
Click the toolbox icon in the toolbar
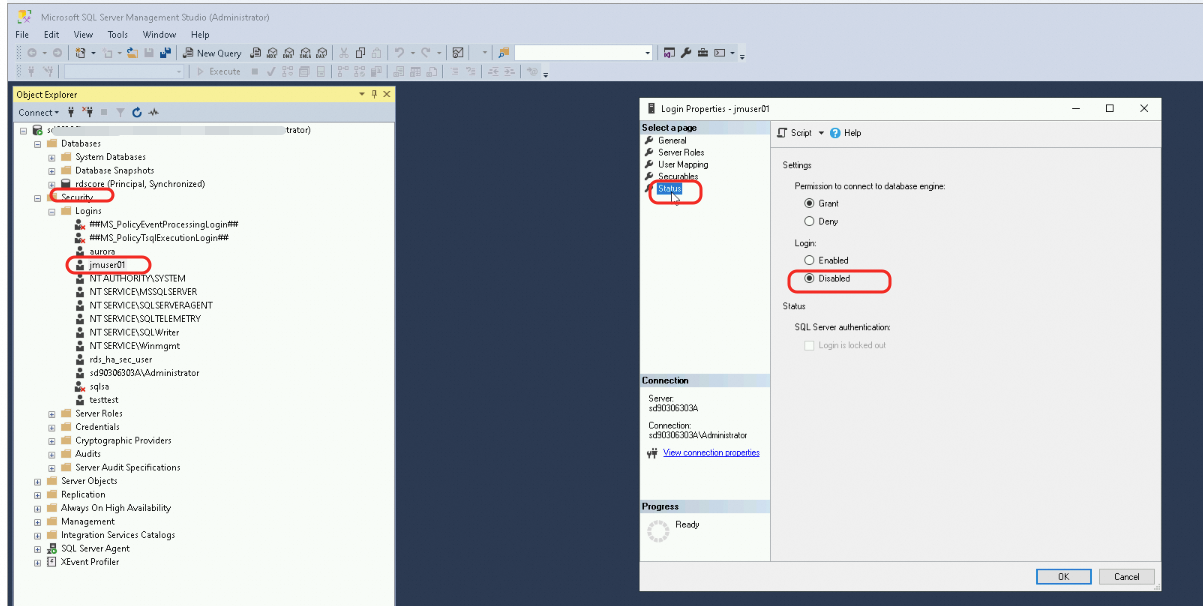pyautogui.click(x=703, y=53)
